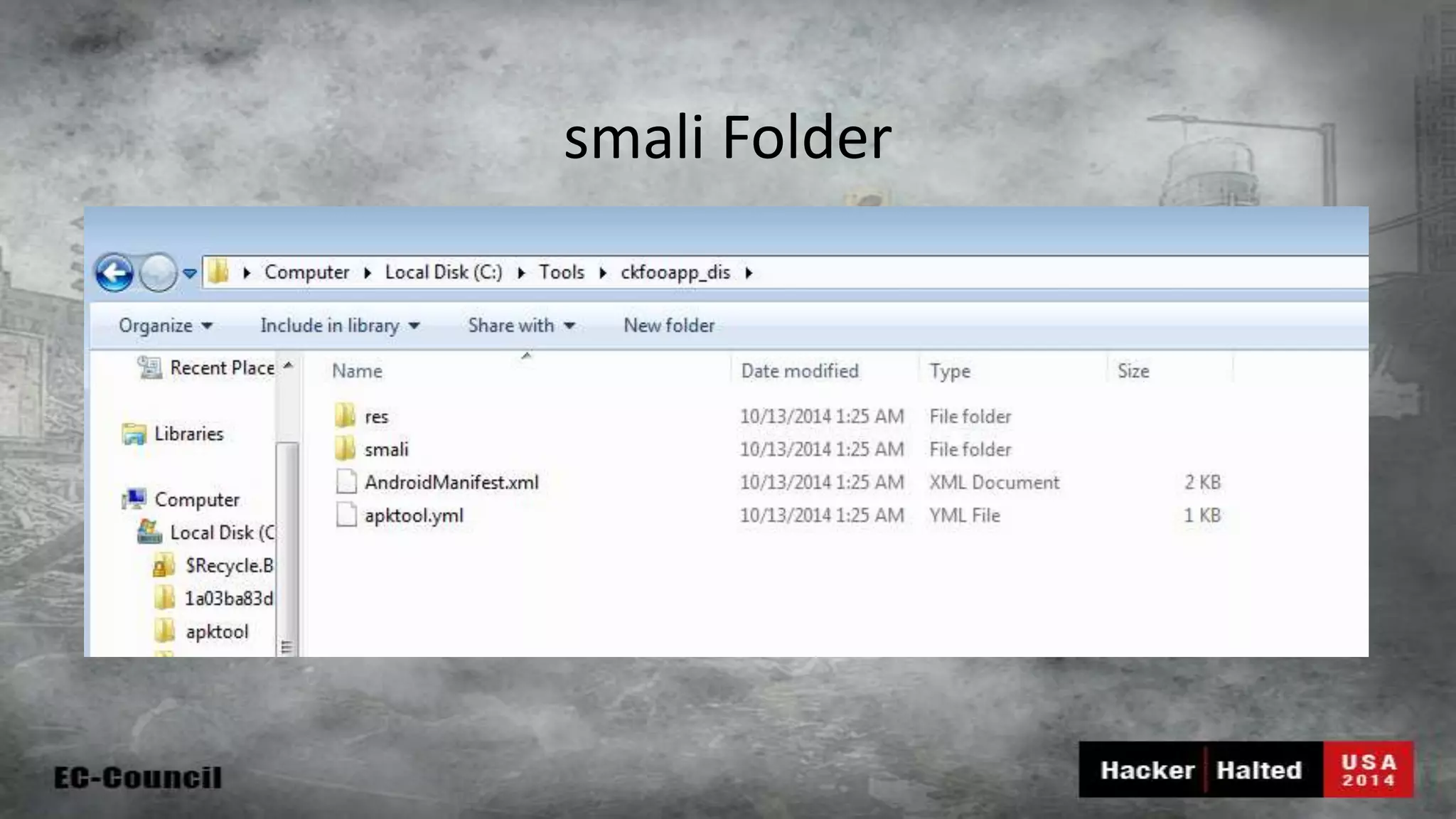This screenshot has width=1456, height=819.
Task: Select Local Disk (C:) breadcrumb
Action: click(444, 272)
